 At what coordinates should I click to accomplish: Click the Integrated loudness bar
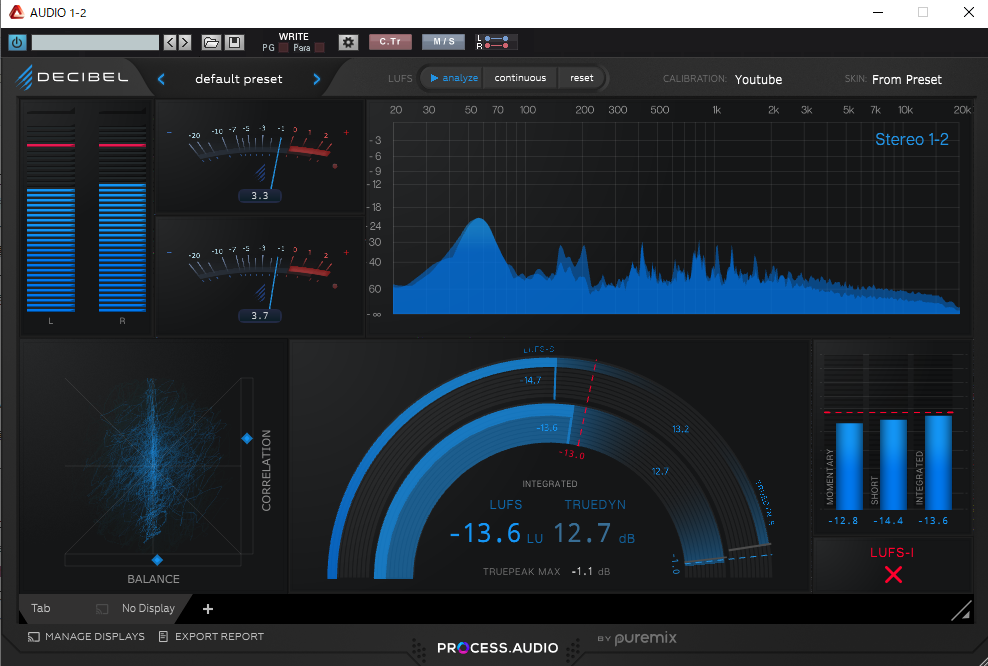[938, 462]
